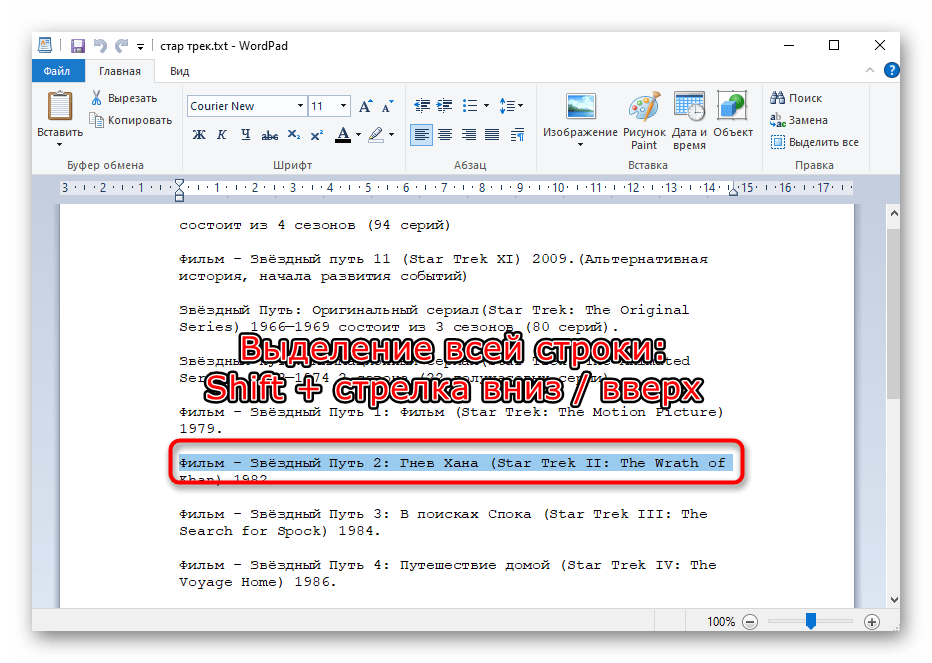The image size is (932, 663).
Task: Enable center text alignment
Action: point(445,135)
